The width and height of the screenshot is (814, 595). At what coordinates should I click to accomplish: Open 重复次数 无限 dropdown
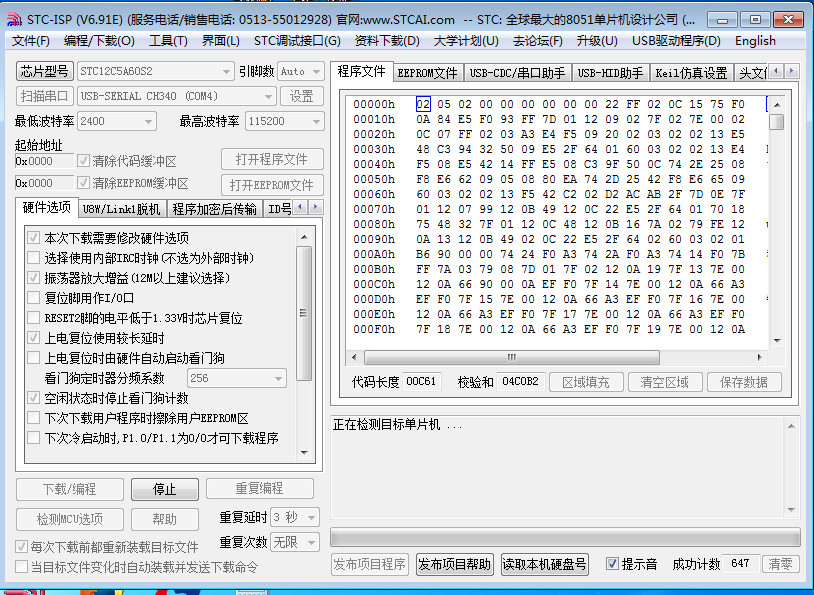(x=295, y=543)
